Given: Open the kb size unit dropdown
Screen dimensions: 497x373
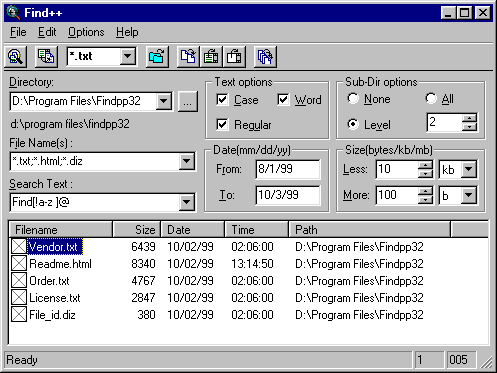Looking at the screenshot, I should point(469,169).
